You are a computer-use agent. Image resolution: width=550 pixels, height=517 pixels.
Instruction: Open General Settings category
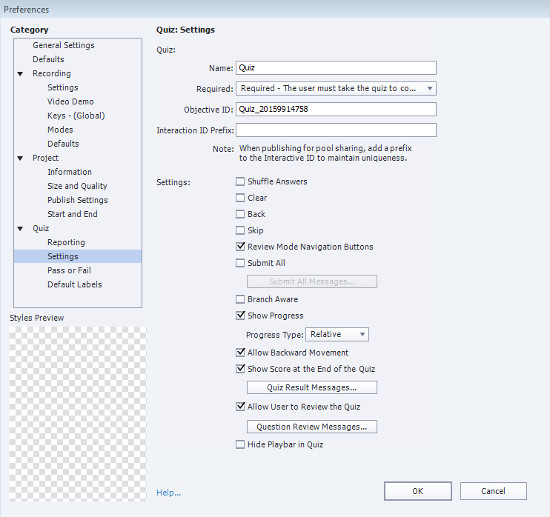(63, 45)
